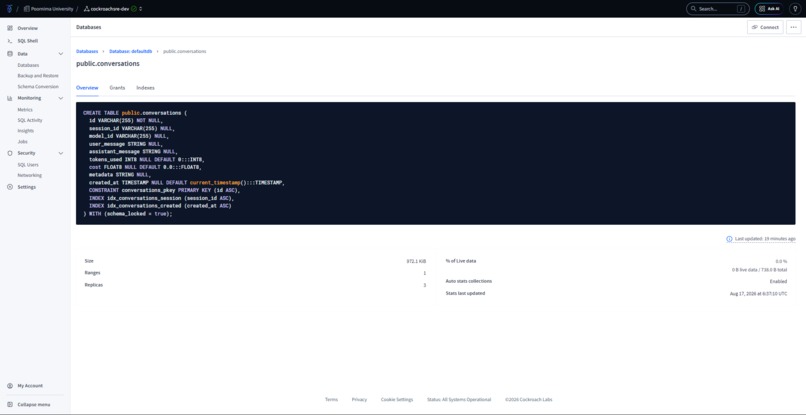Screen dimensions: 806x415
Task: Click the lightbulb icon in top bar
Action: point(795,9)
